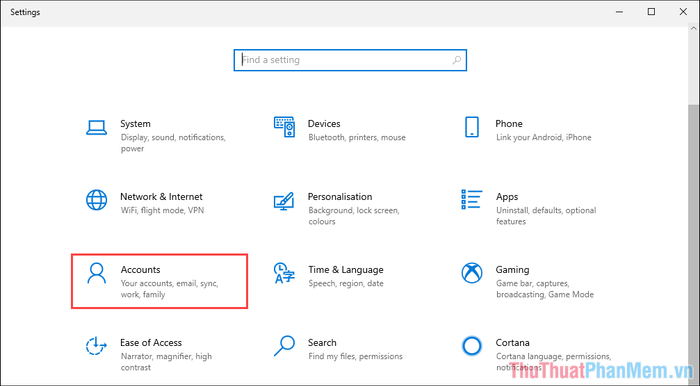Open the Cortana circle icon
This screenshot has width=700, height=386.
click(x=471, y=346)
